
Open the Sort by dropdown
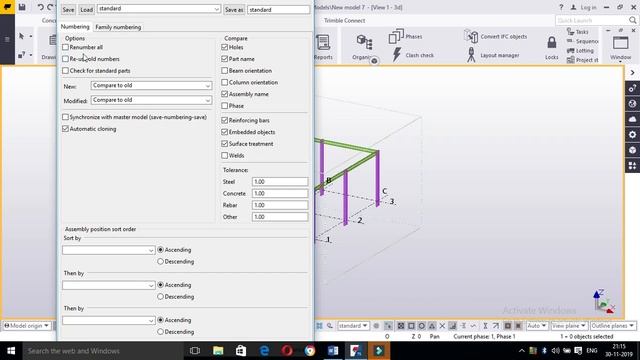click(x=109, y=250)
